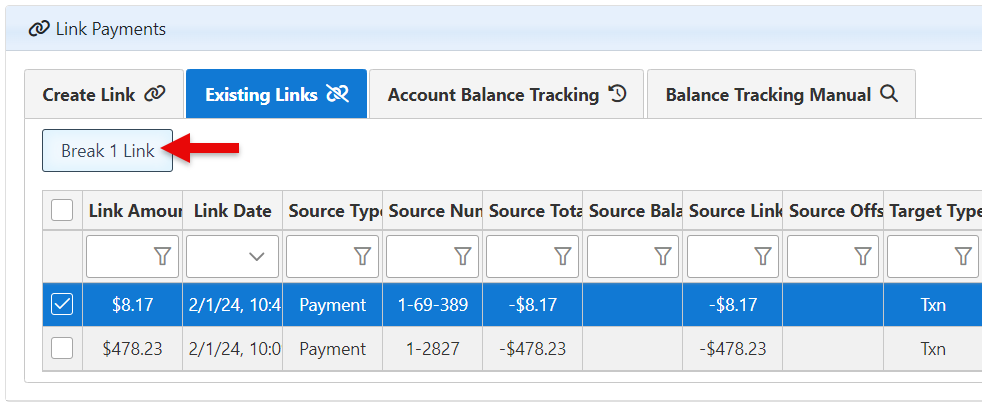The image size is (982, 414).
Task: Click the filter icon under Source Offset column
Action: (x=862, y=257)
